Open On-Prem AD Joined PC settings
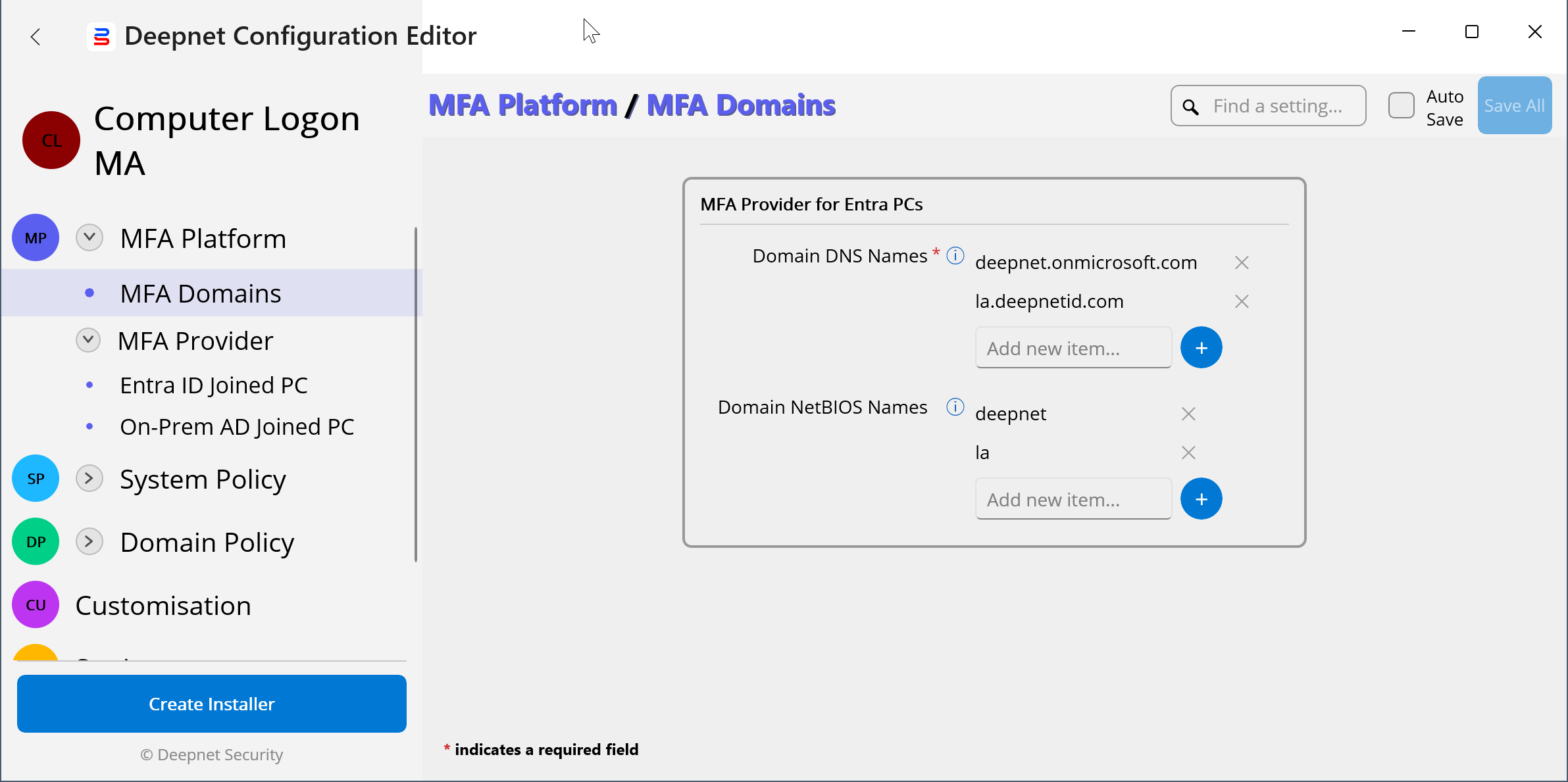 click(x=237, y=428)
